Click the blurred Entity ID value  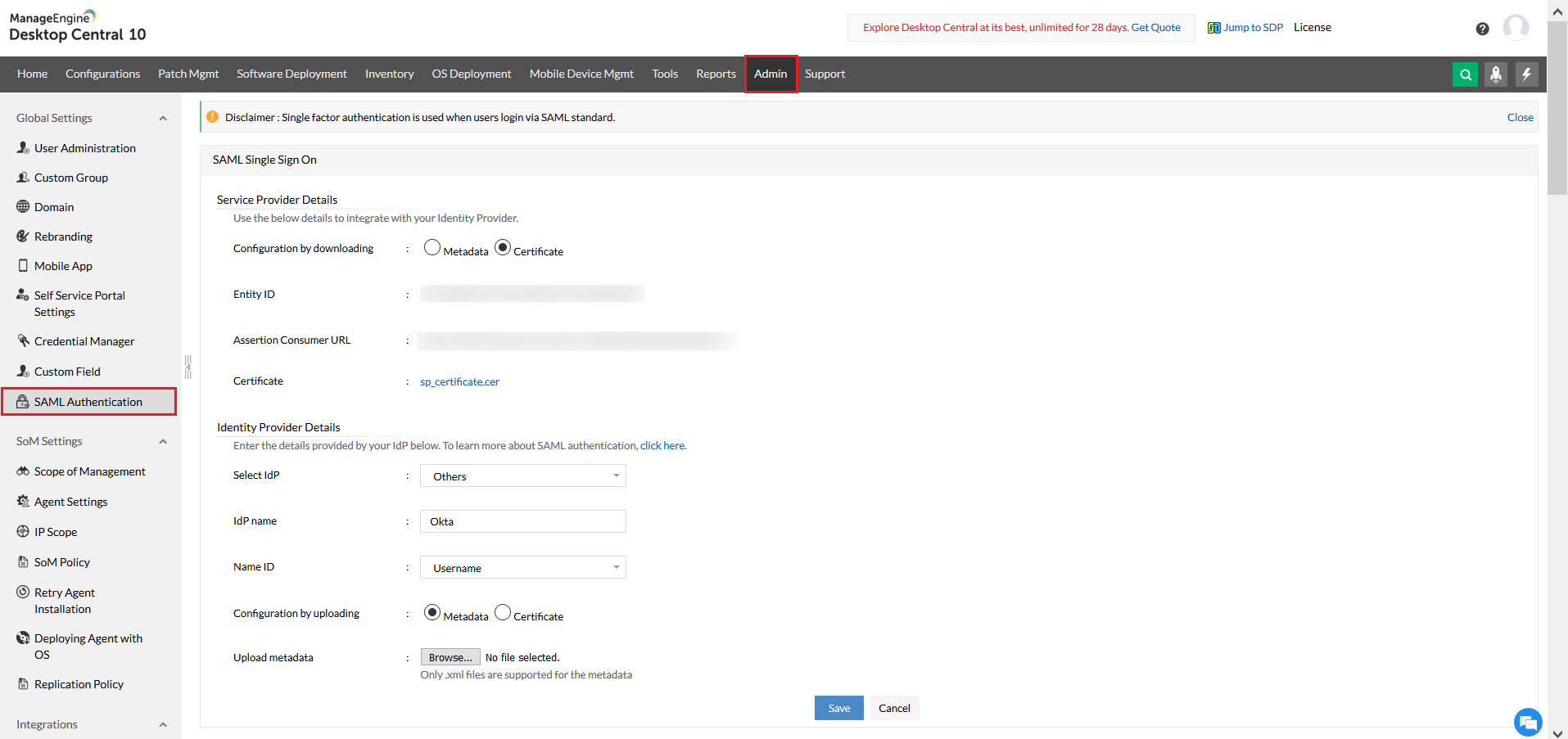(532, 294)
